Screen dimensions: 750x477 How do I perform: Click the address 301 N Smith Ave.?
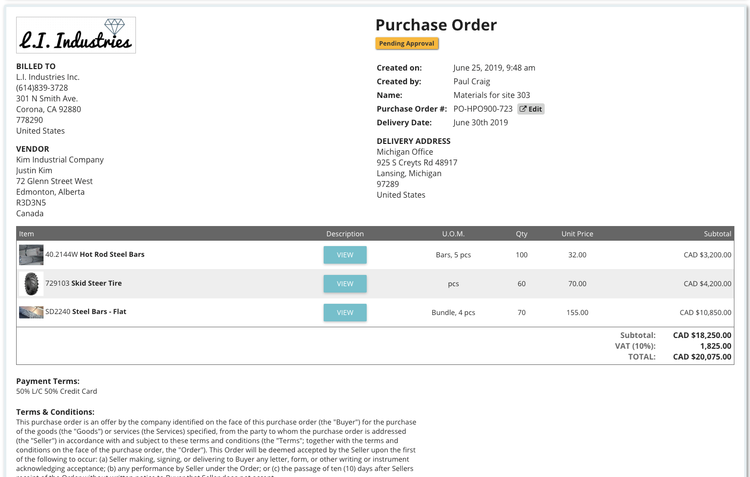coord(47,99)
